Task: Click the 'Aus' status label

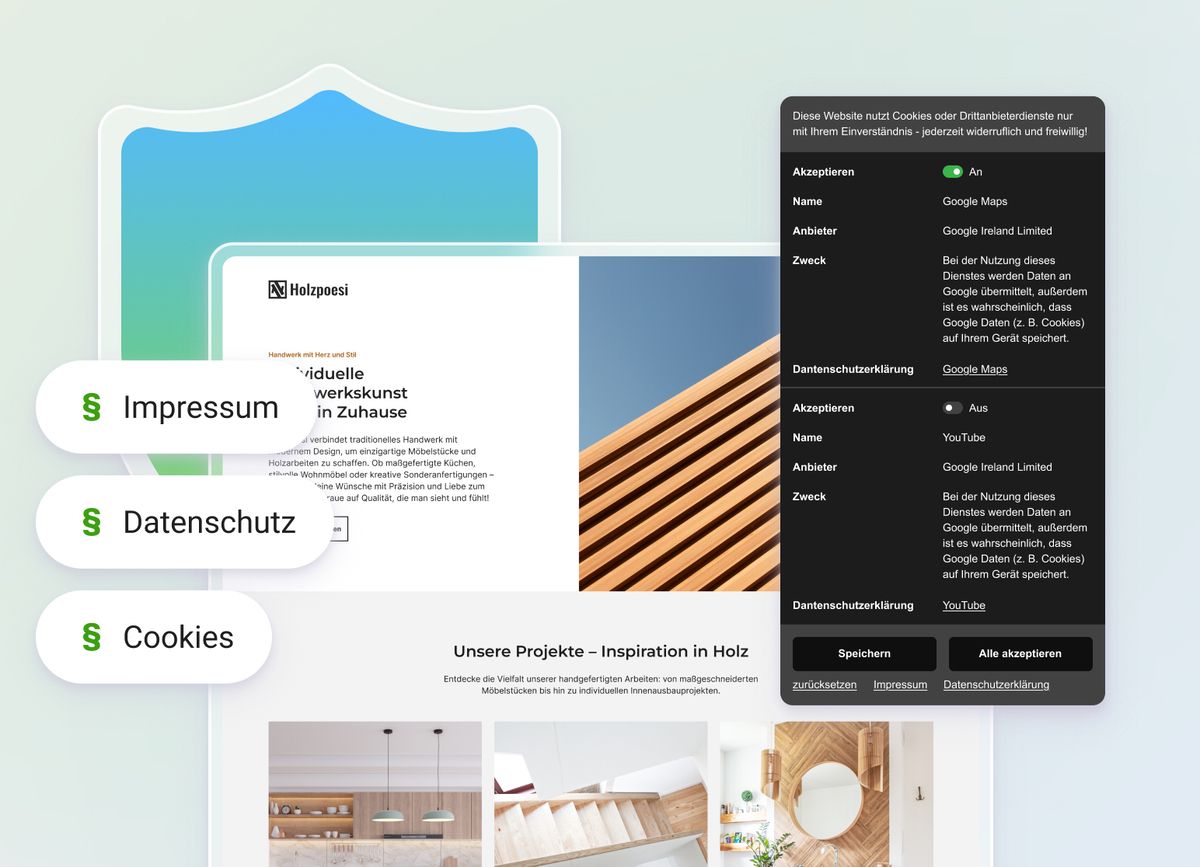Action: click(978, 408)
